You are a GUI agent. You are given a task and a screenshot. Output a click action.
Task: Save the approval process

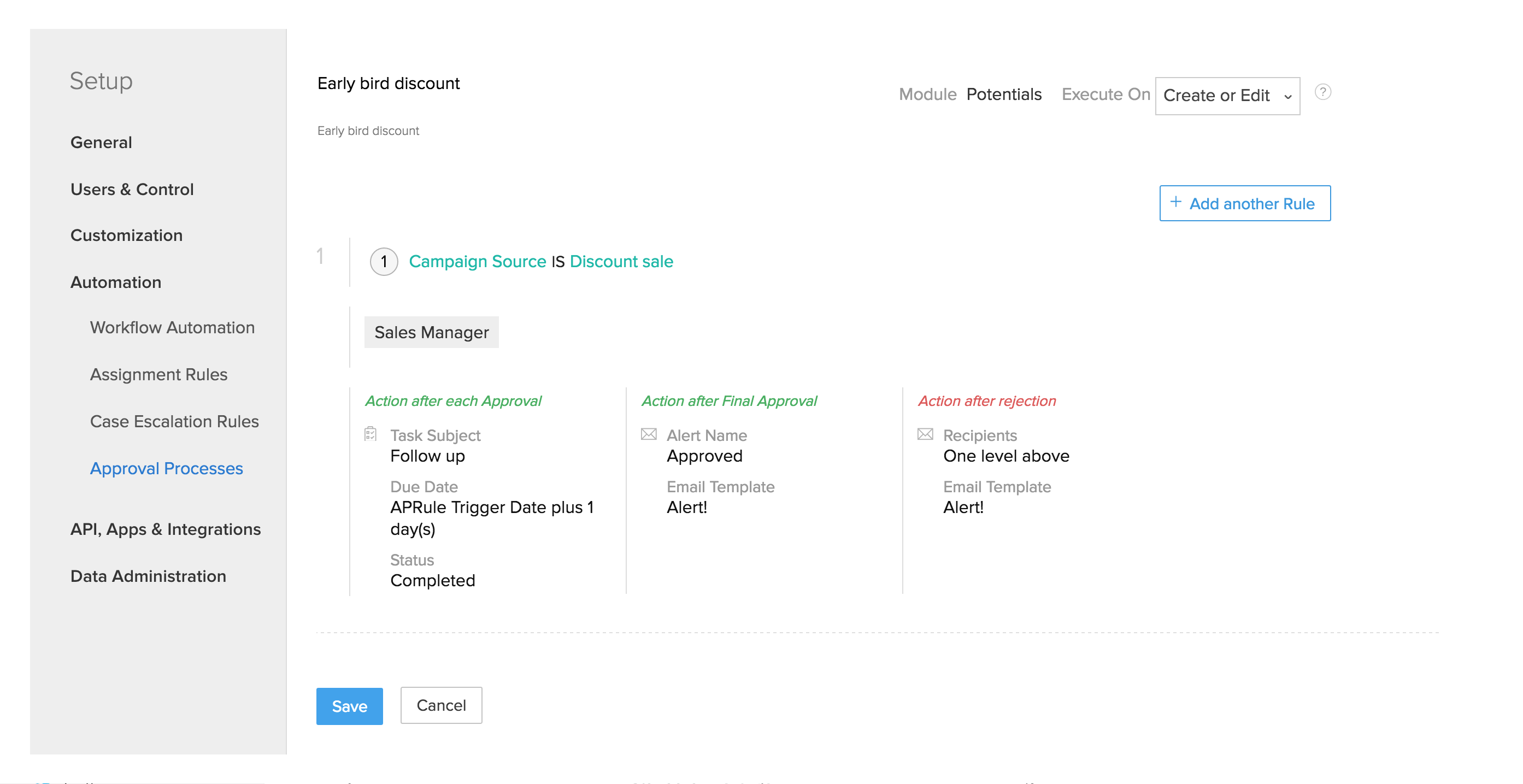click(349, 705)
